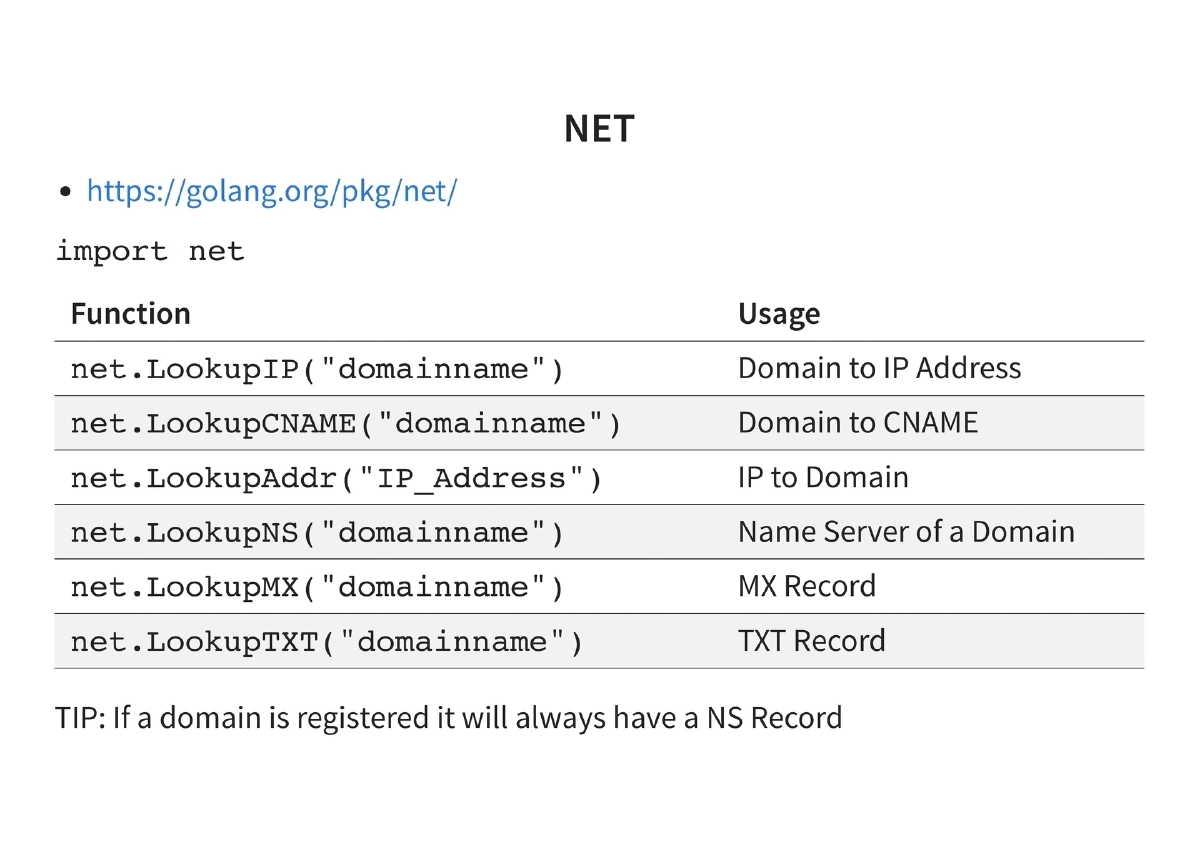The width and height of the screenshot is (1200, 849).
Task: Click the net.LookupMX function cell
Action: point(317,587)
